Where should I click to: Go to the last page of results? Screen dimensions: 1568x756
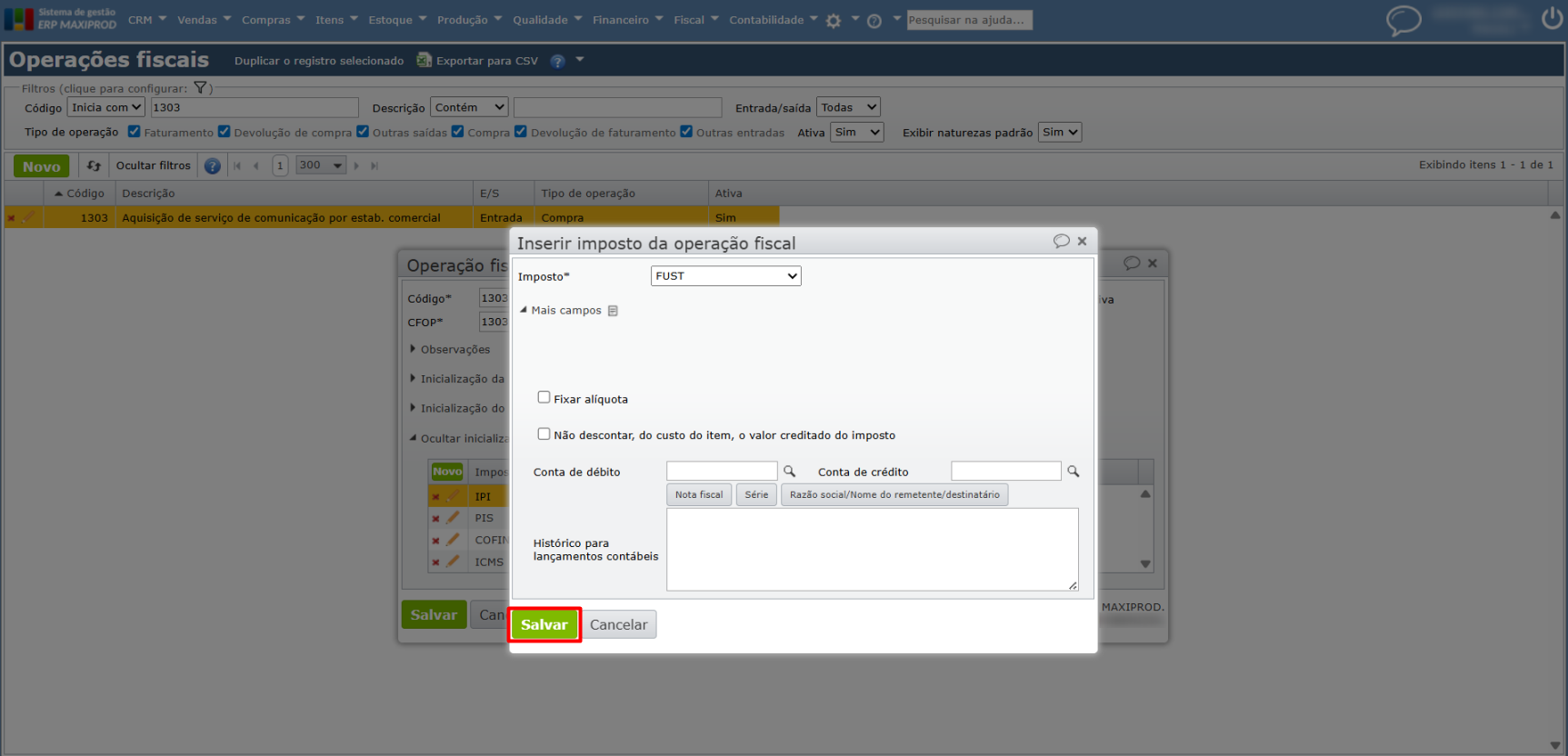coord(375,165)
